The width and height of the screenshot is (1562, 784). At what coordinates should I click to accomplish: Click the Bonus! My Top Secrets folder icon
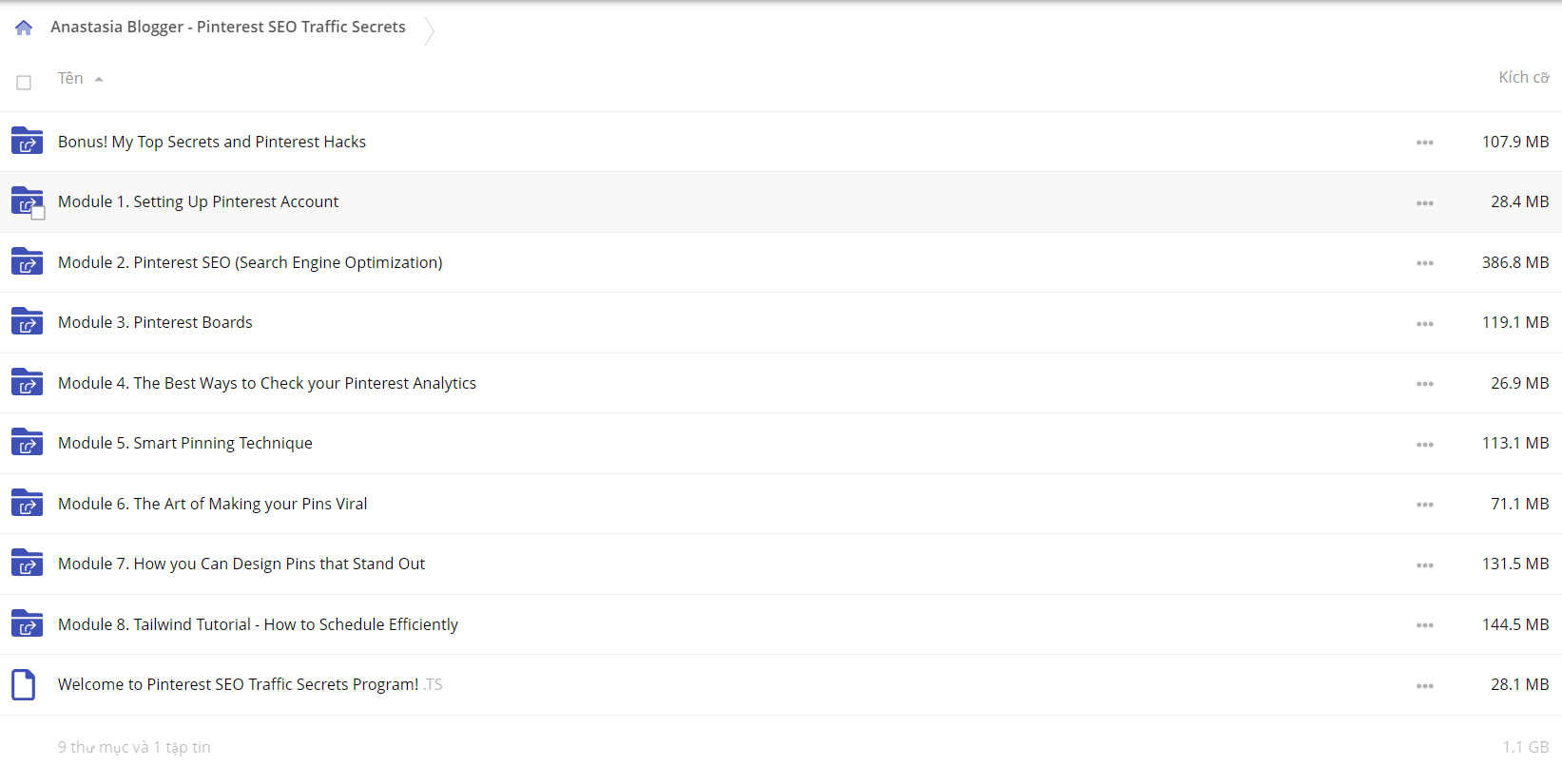tap(27, 141)
